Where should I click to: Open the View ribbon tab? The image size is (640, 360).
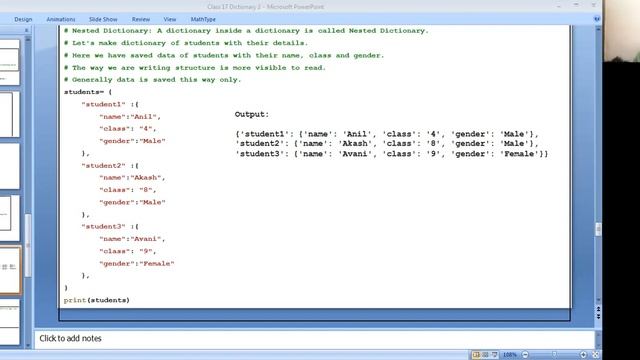tap(170, 19)
